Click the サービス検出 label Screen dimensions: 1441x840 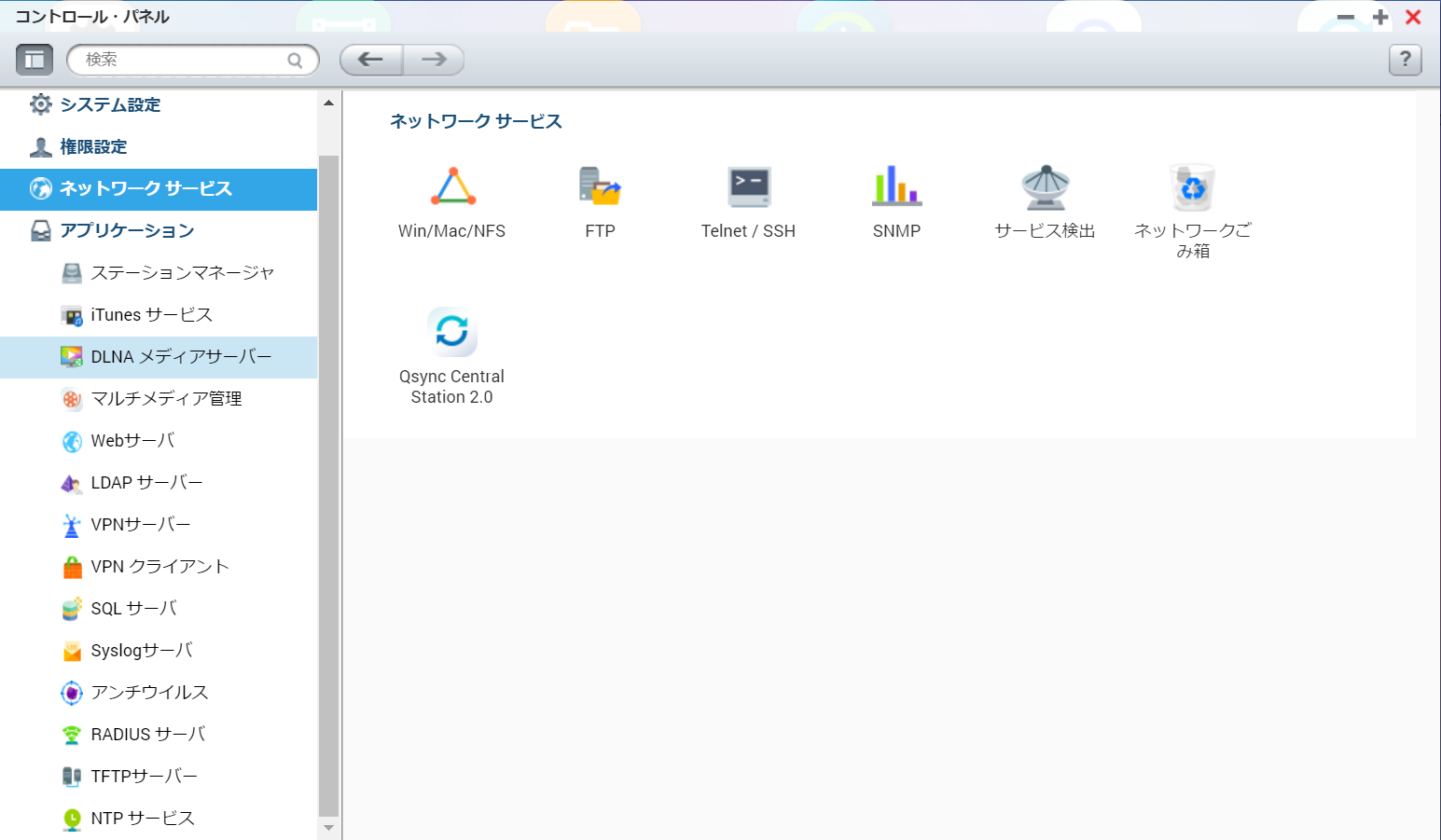[1046, 231]
